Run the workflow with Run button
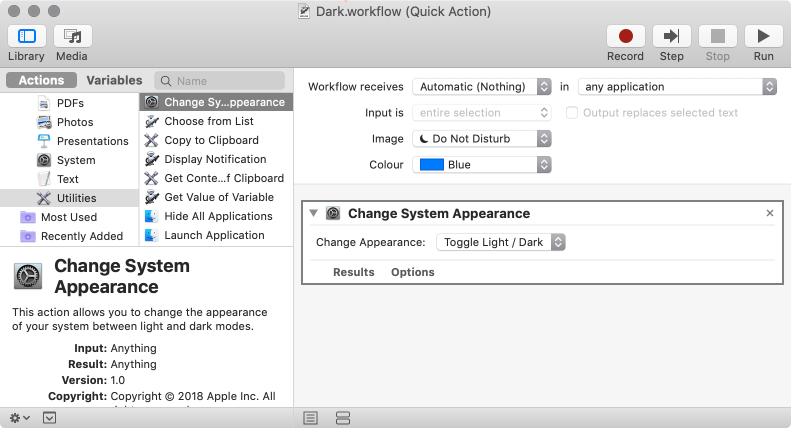The width and height of the screenshot is (791, 428). point(763,36)
